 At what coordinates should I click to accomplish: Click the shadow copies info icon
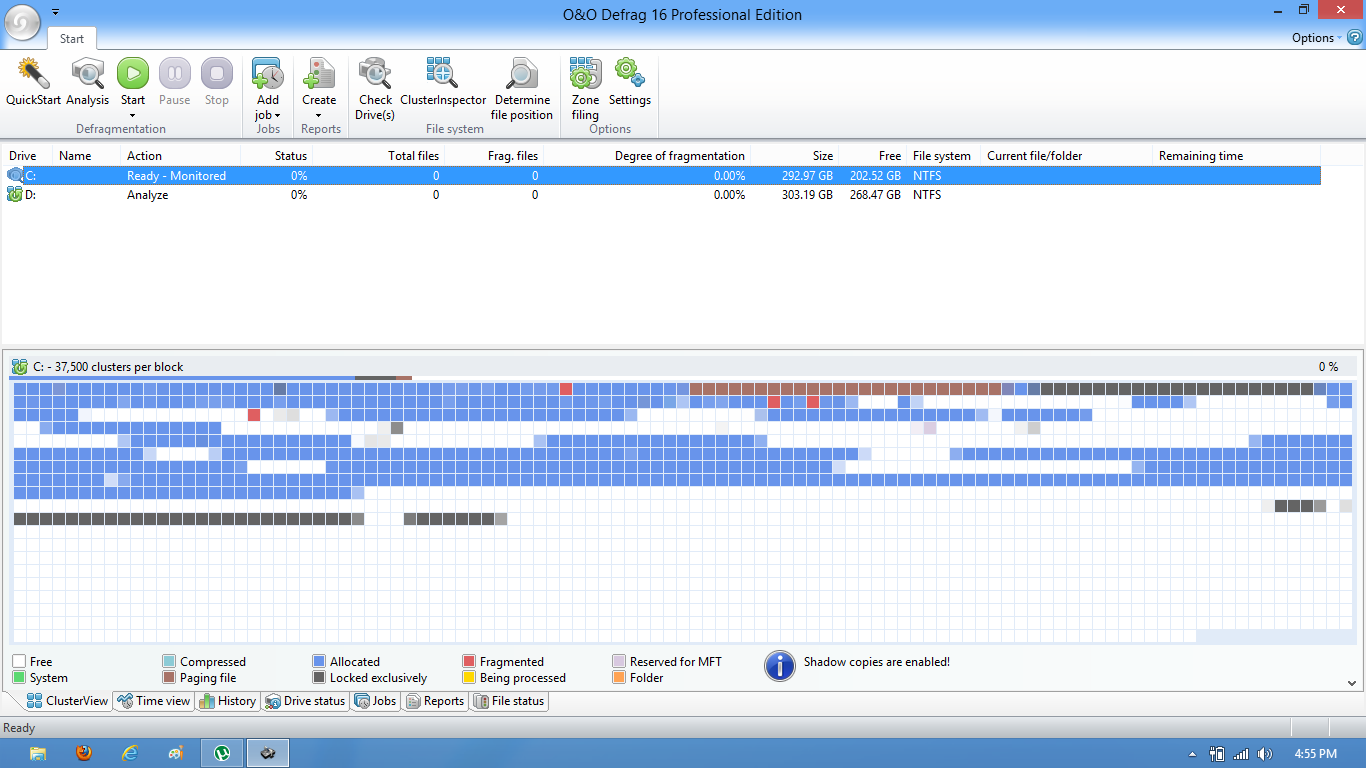coord(780,666)
